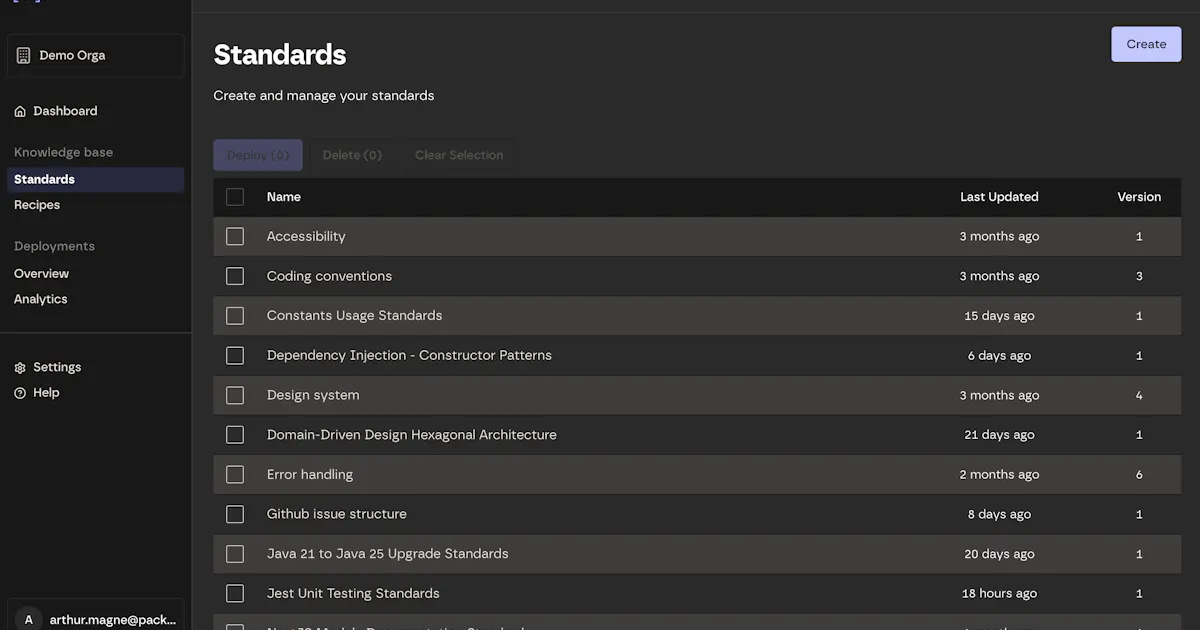
Task: Click the Create button
Action: click(x=1146, y=44)
